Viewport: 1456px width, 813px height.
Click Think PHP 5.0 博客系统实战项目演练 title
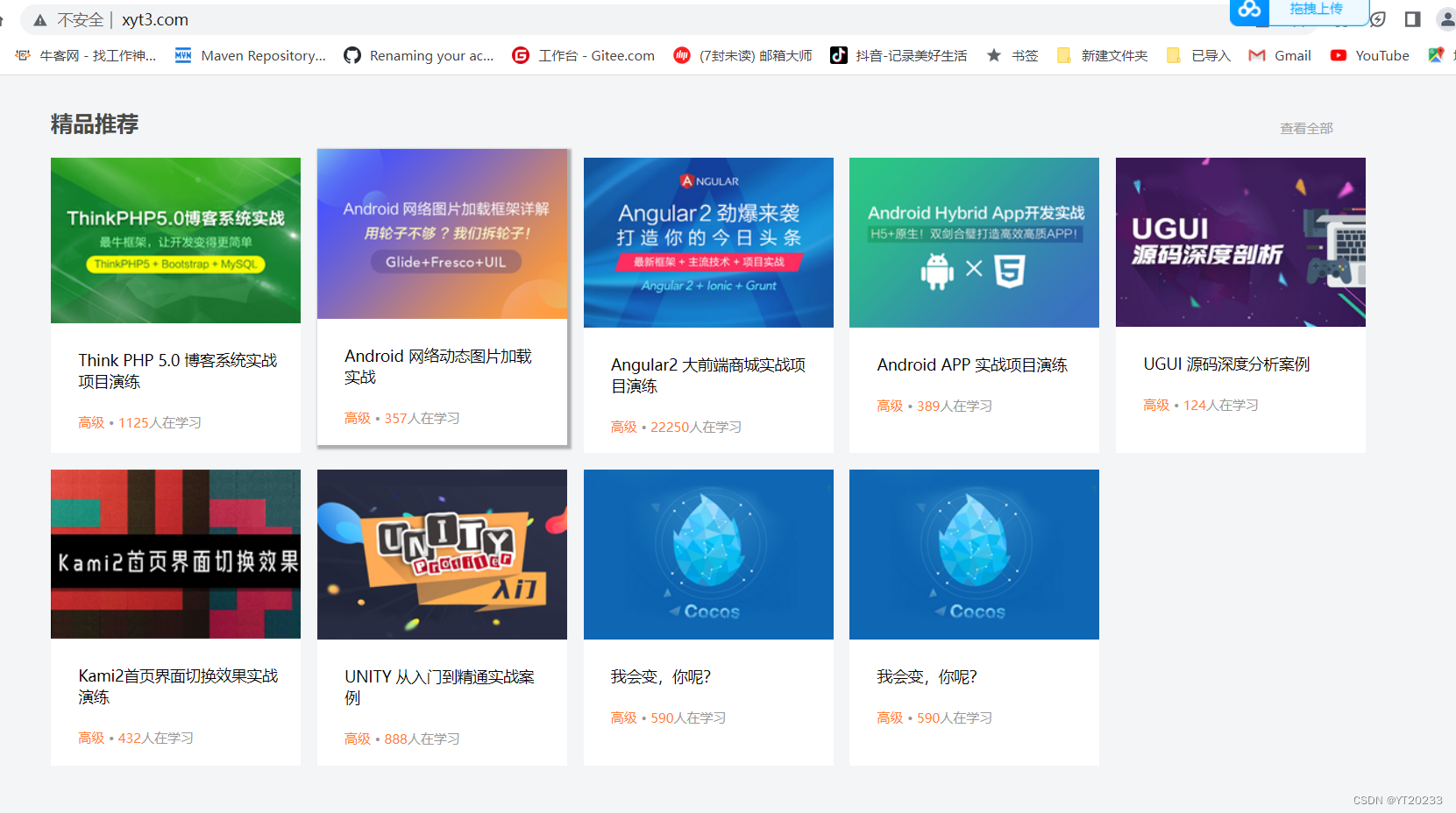pyautogui.click(x=177, y=371)
